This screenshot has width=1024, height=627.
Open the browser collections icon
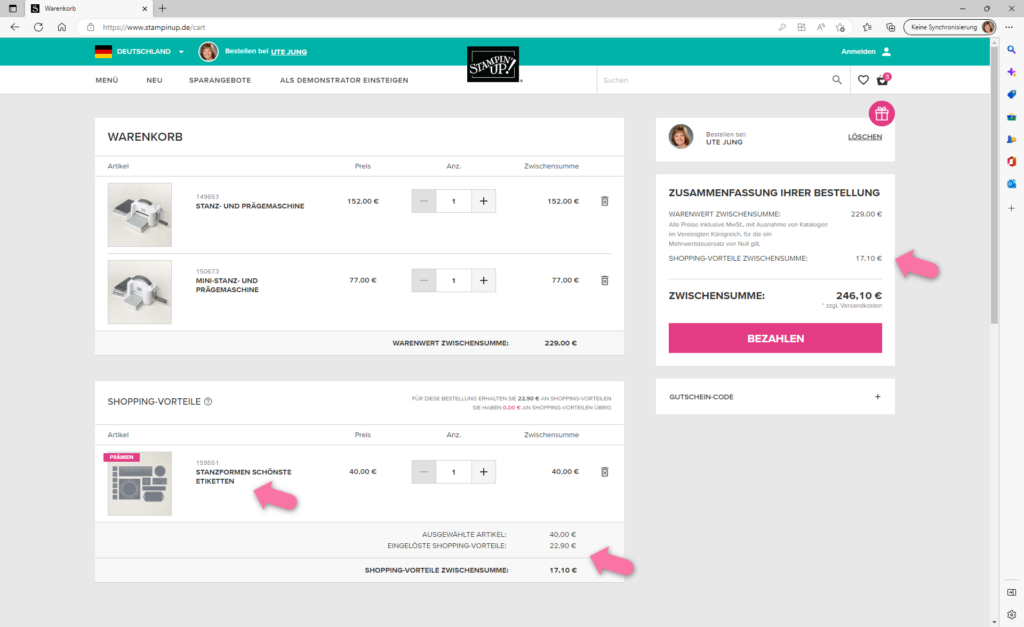tap(890, 27)
